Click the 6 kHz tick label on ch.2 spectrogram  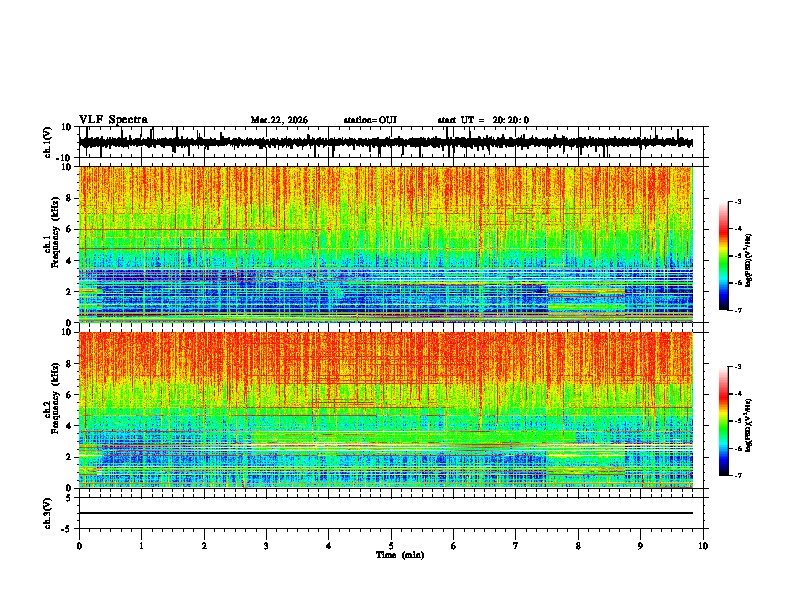tap(69, 395)
